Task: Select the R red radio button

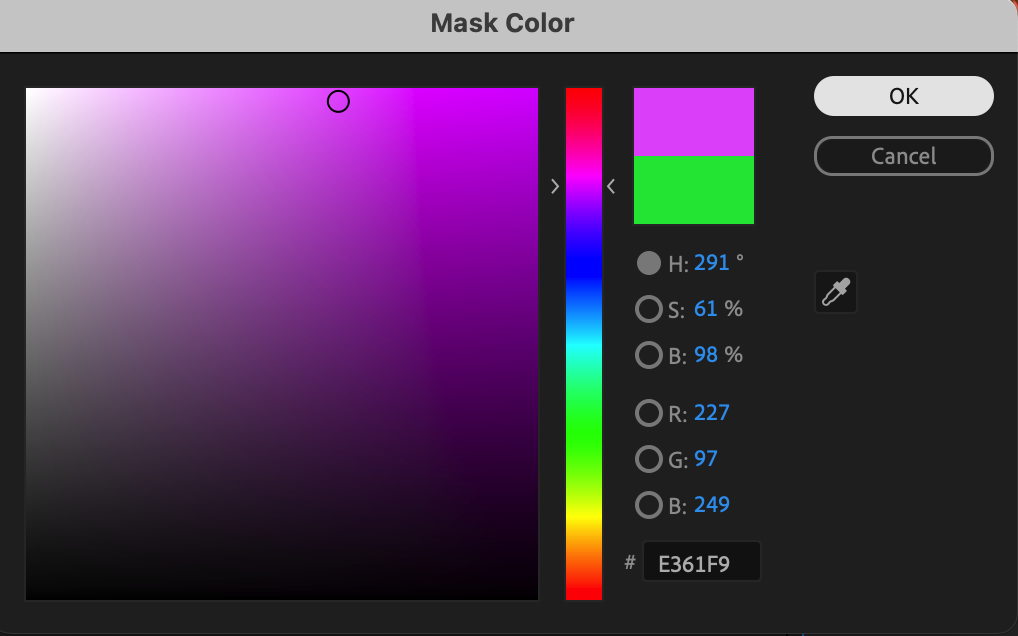Action: click(x=649, y=413)
